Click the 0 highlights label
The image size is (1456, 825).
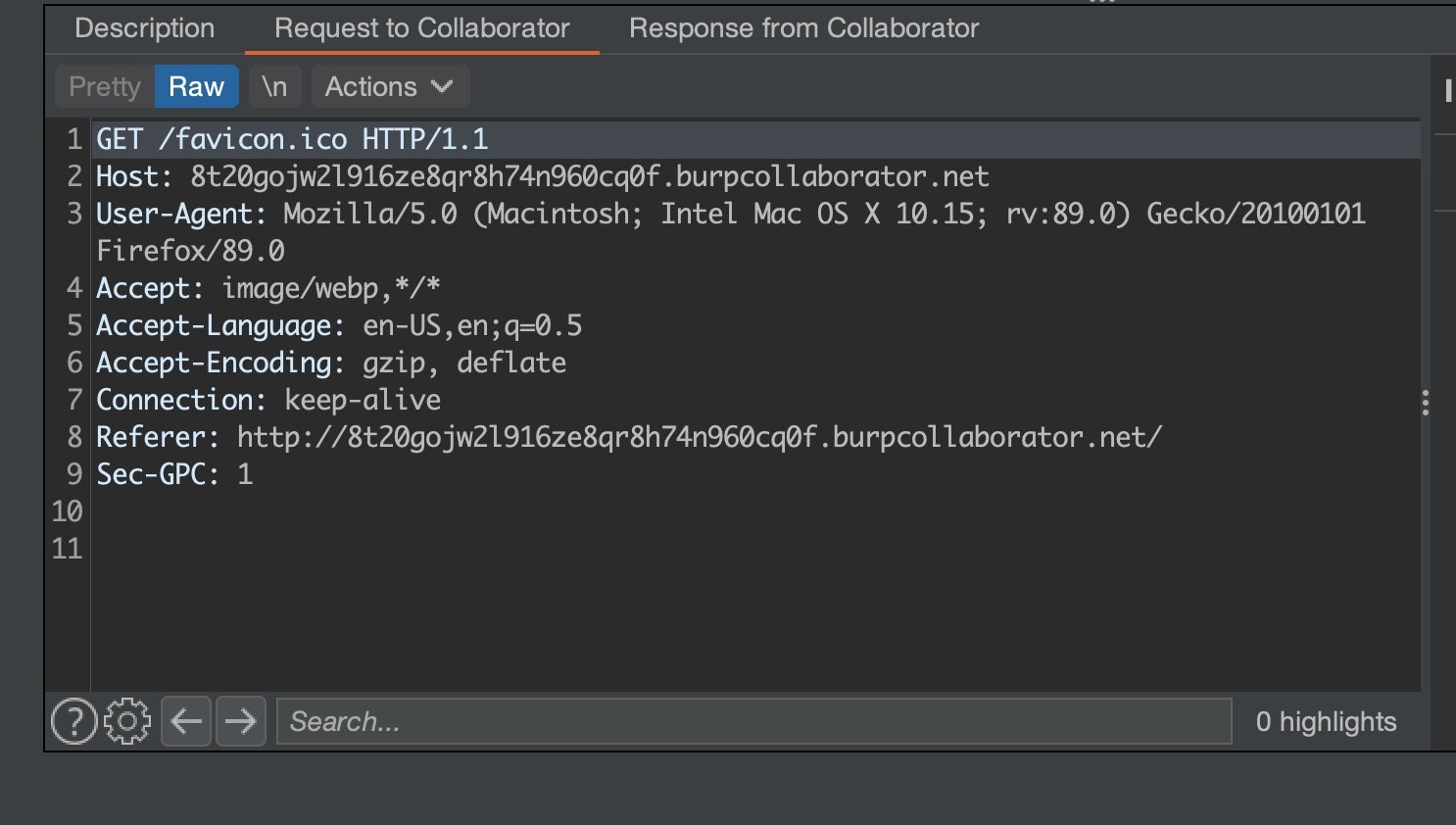pos(1326,722)
